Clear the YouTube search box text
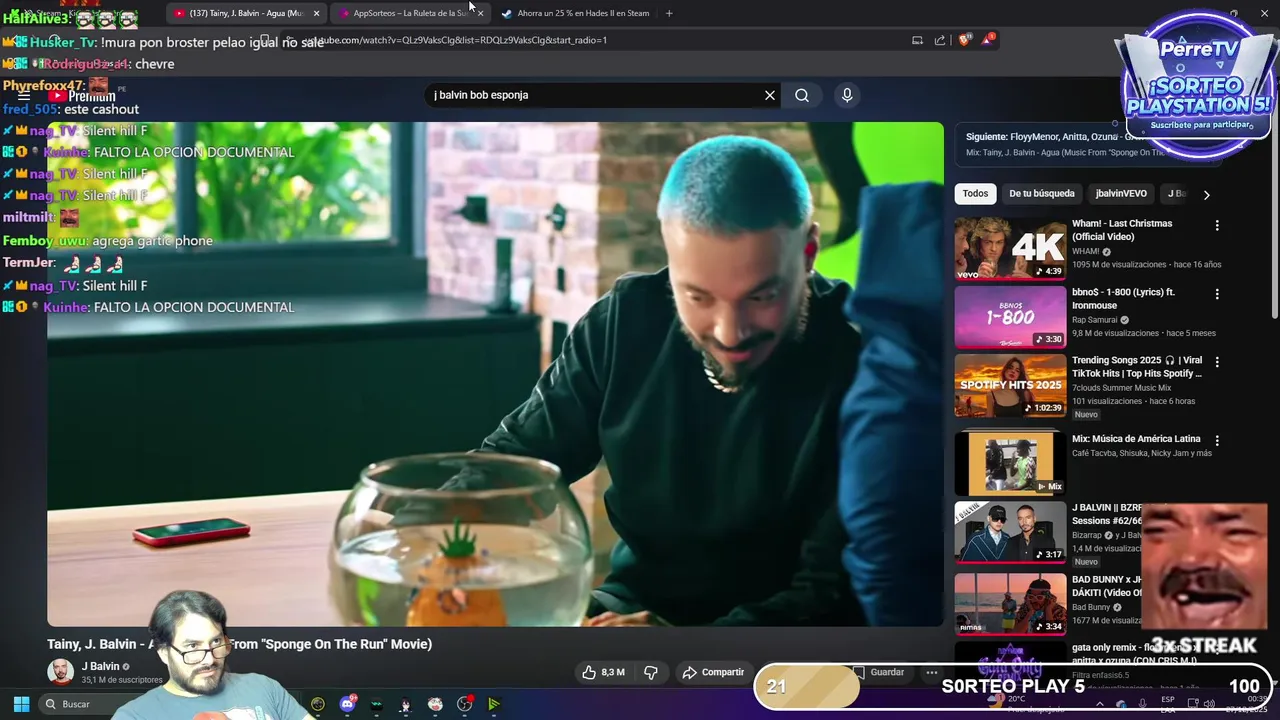The width and height of the screenshot is (1280, 720). 770,95
